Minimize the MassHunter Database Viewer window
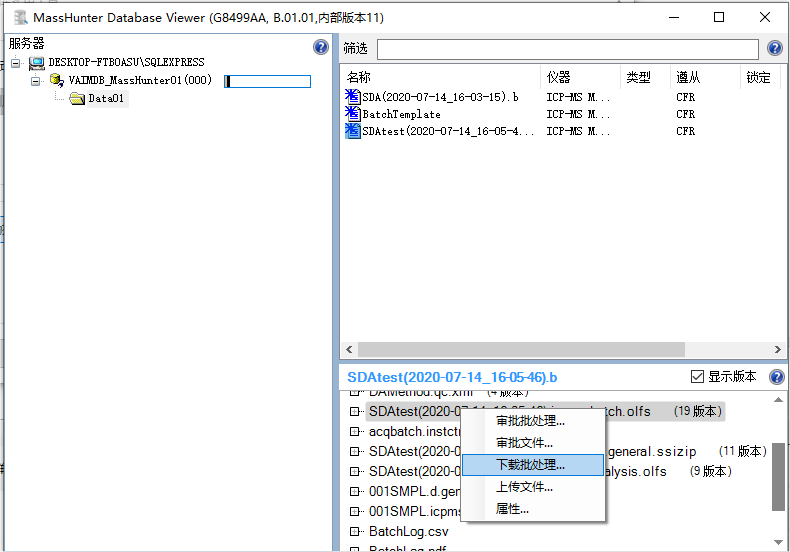 click(x=674, y=17)
